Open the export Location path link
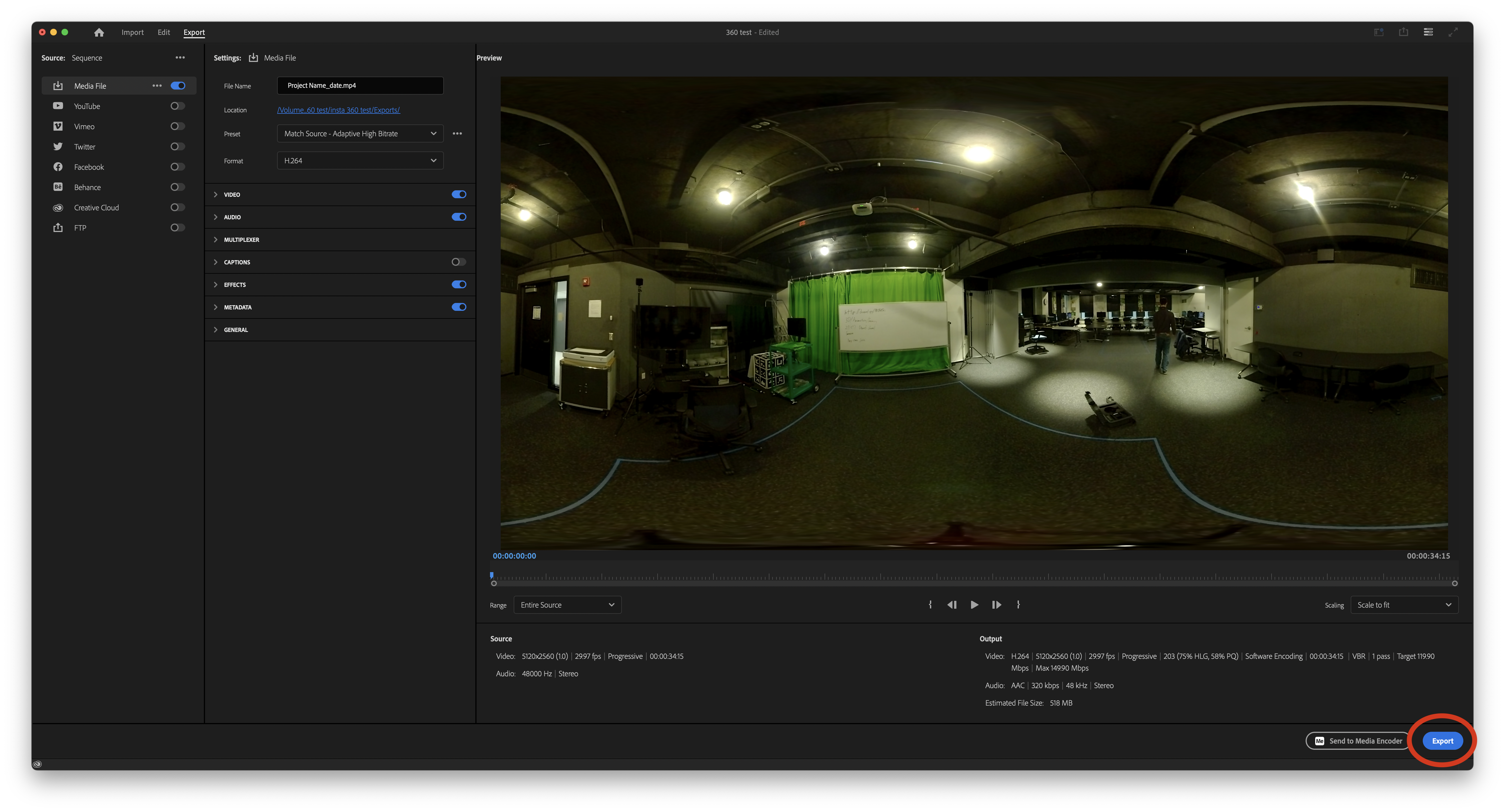Screen dimensions: 1505x812 coord(338,110)
